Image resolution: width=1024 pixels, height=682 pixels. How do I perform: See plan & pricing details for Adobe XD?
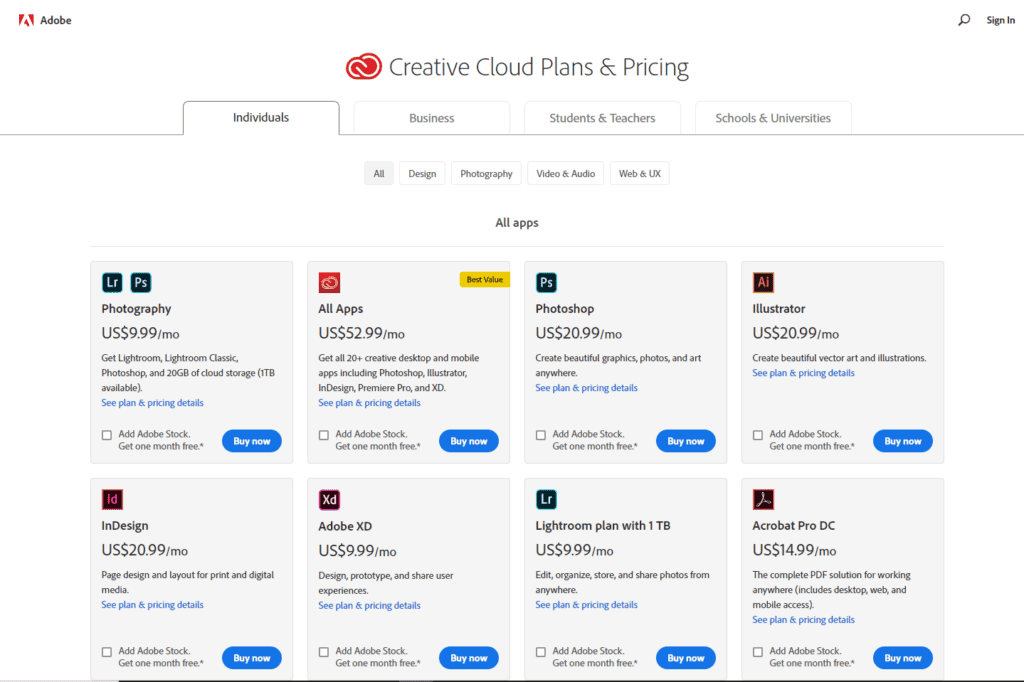click(x=370, y=606)
